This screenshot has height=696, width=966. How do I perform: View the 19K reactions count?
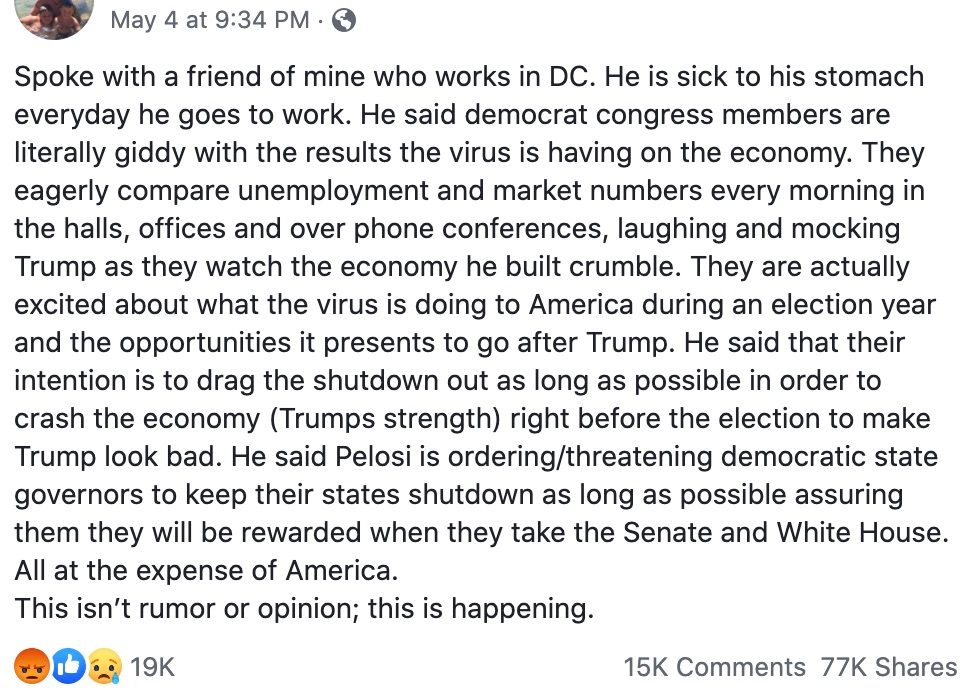pos(152,667)
